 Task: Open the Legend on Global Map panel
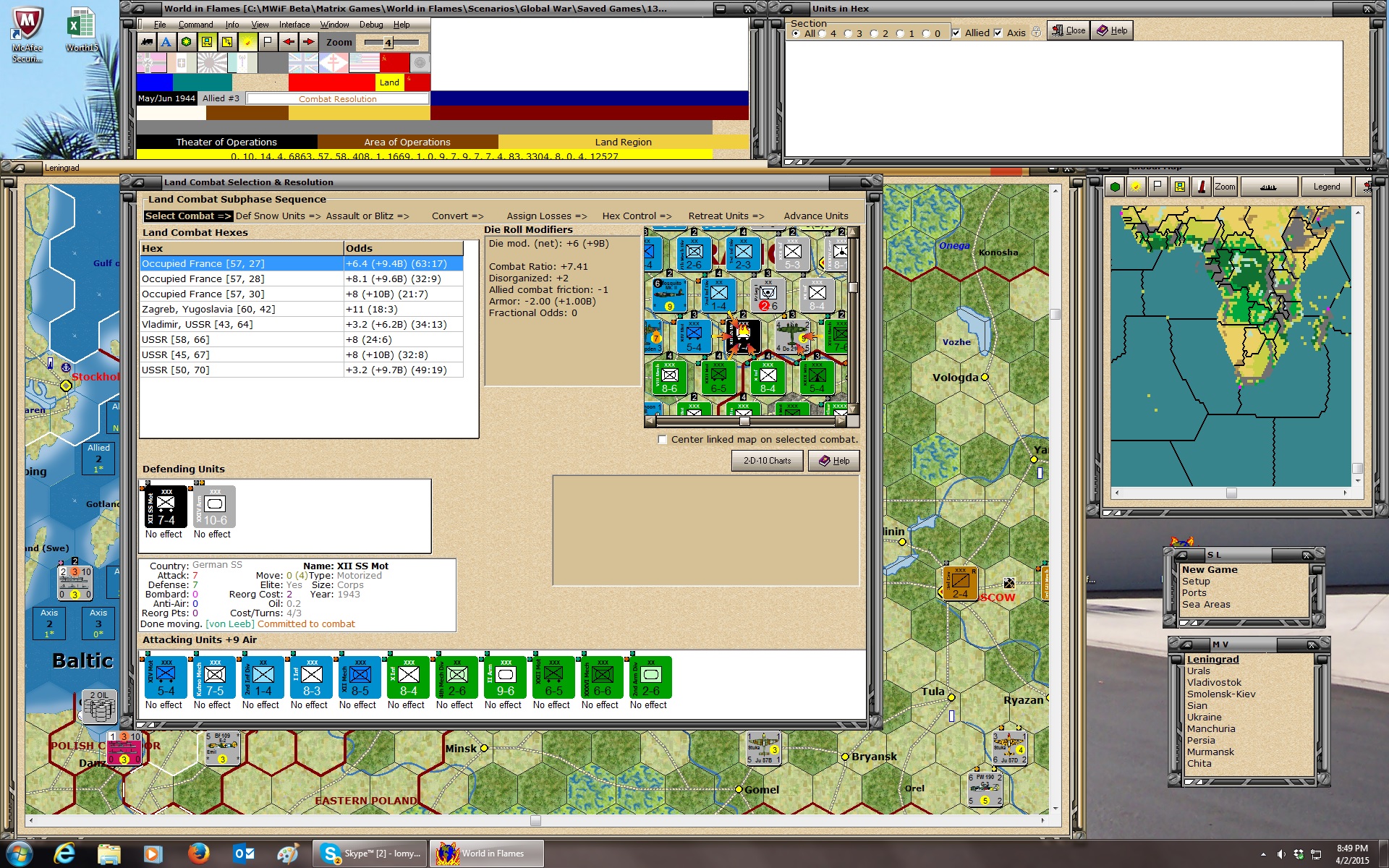point(1326,187)
